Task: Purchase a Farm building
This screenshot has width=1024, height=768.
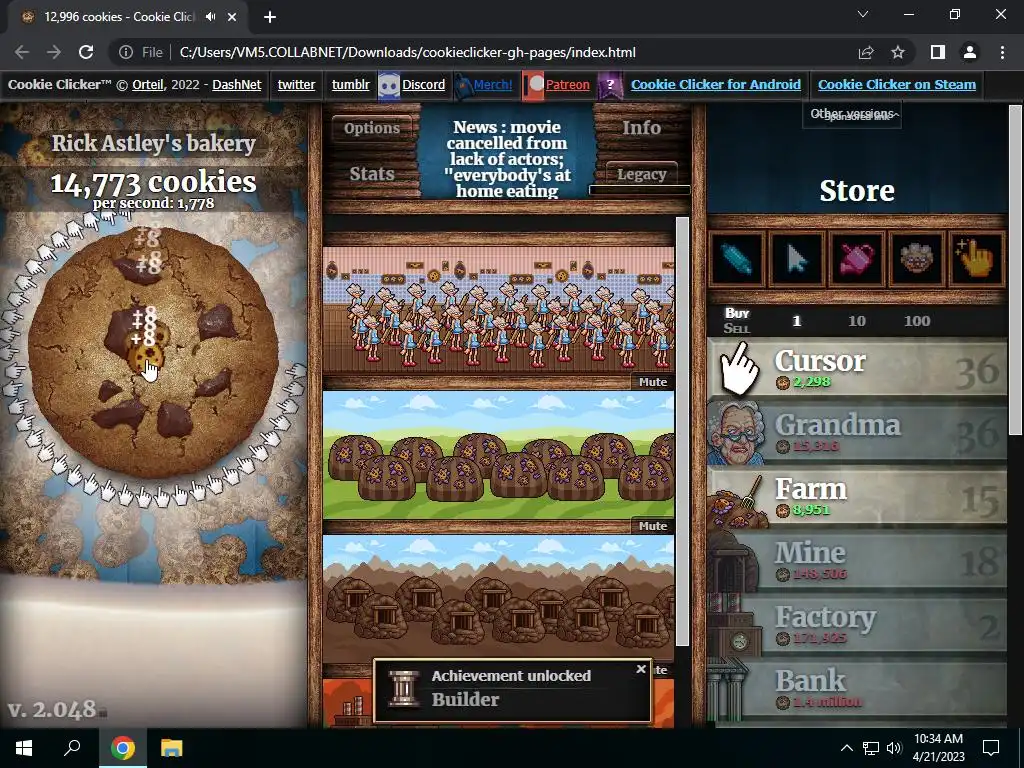Action: click(x=857, y=498)
